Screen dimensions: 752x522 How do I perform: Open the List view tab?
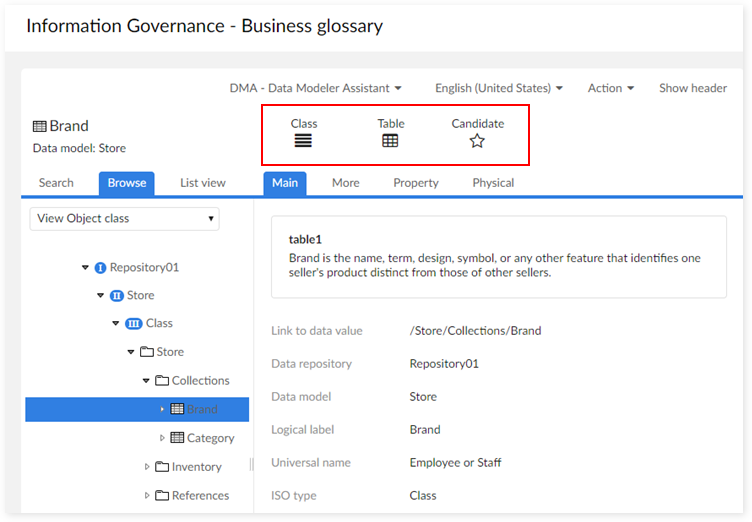point(202,183)
